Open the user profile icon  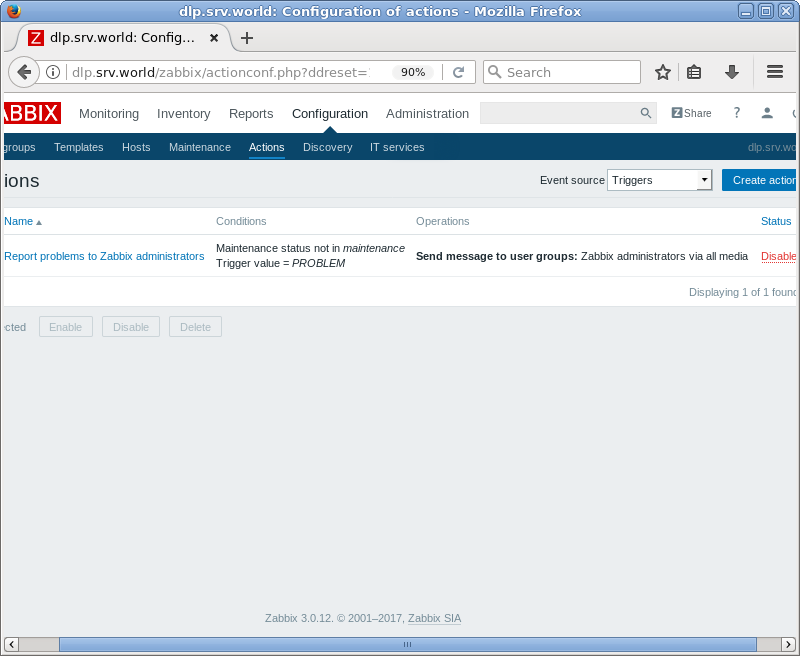click(767, 113)
